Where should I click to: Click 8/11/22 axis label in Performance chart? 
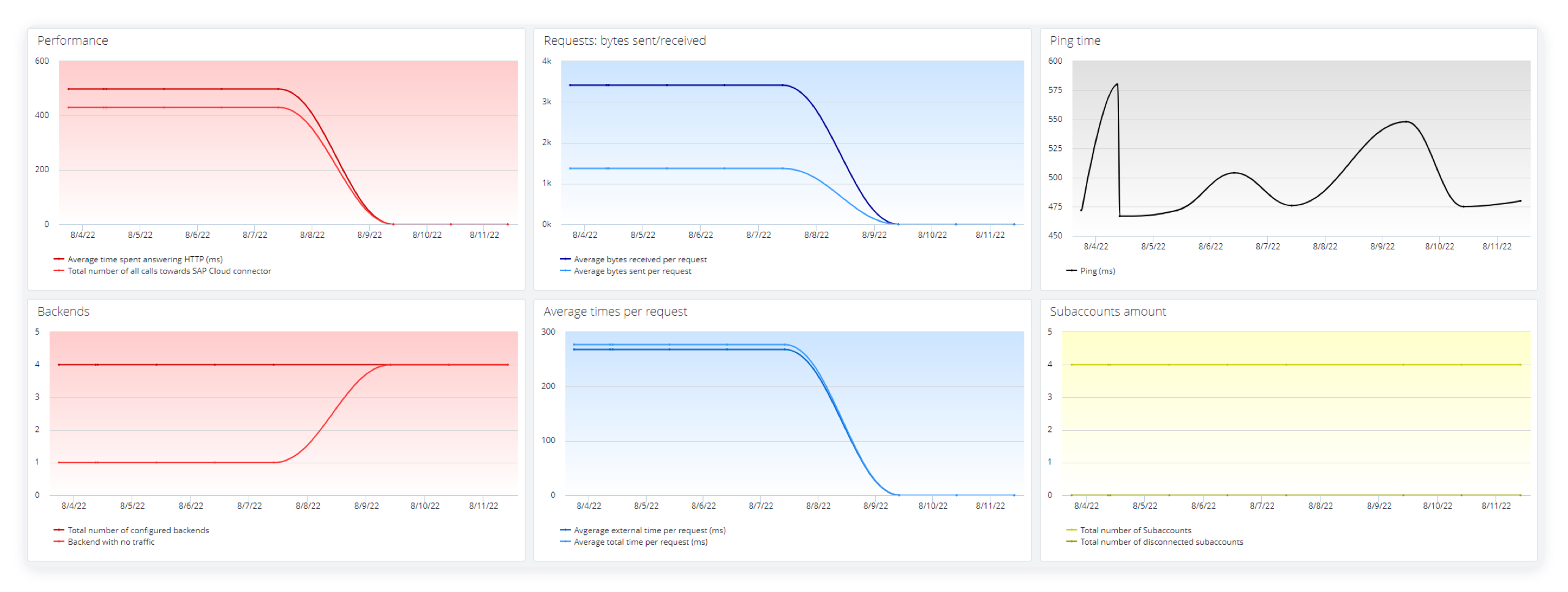tap(484, 235)
